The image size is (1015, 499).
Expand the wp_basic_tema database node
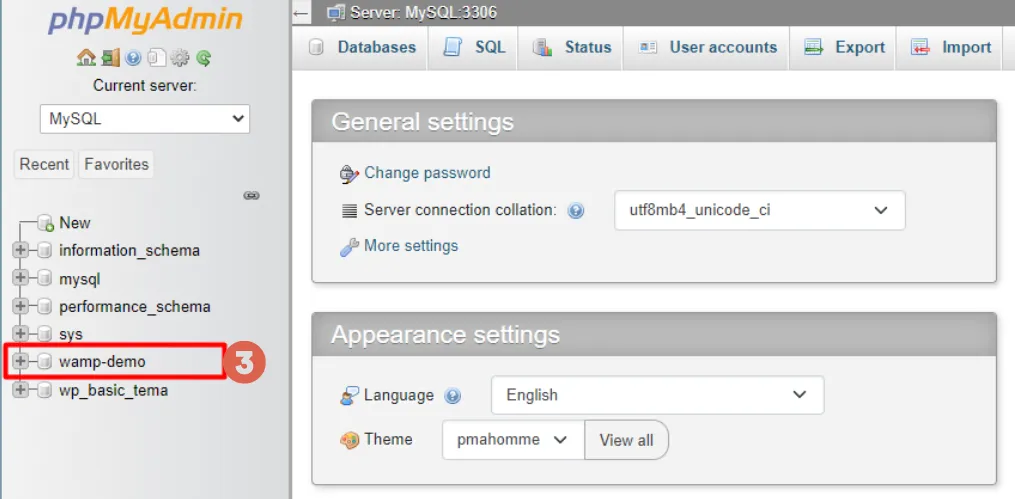21,390
